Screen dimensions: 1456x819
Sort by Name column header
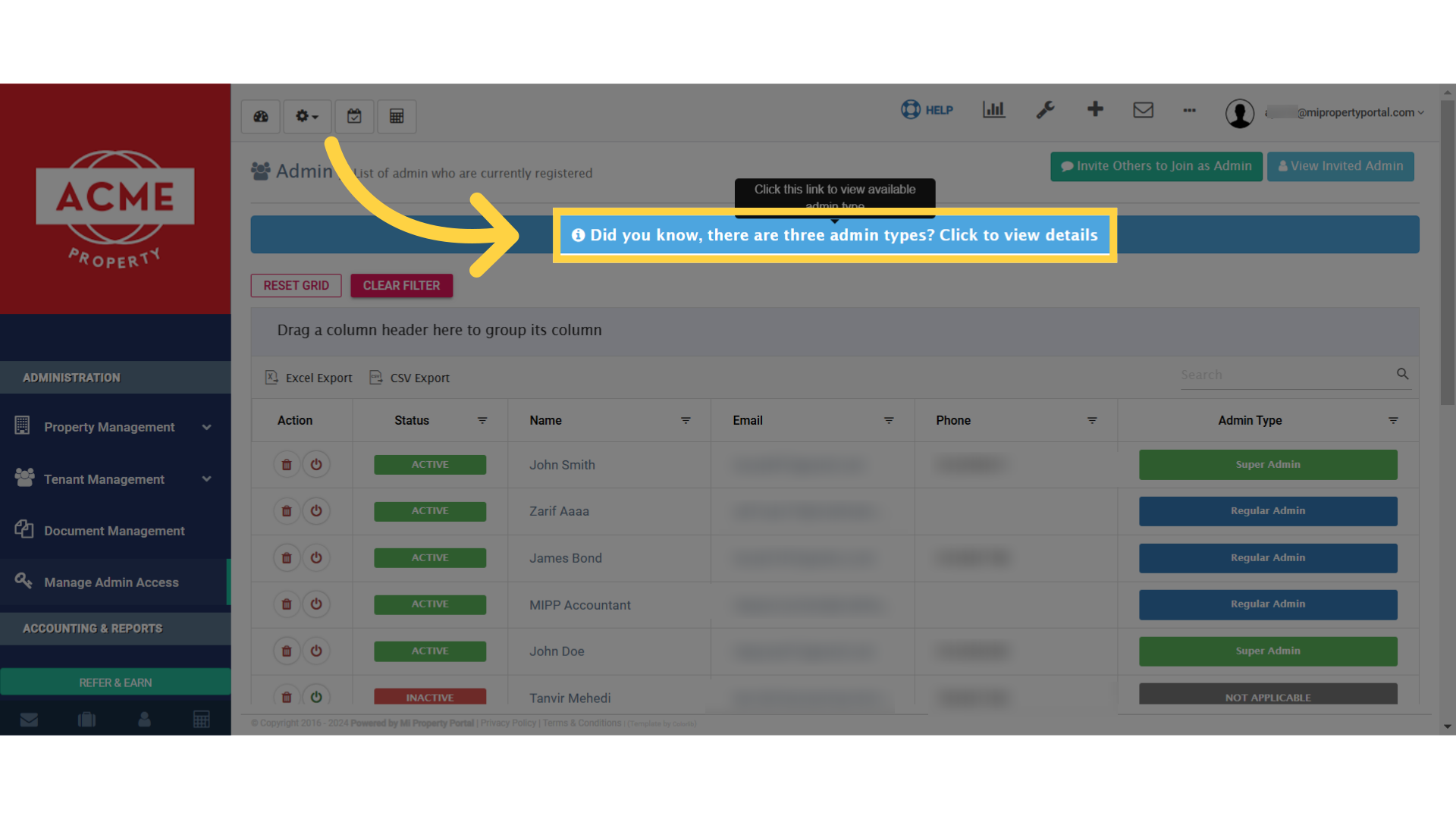click(x=546, y=420)
